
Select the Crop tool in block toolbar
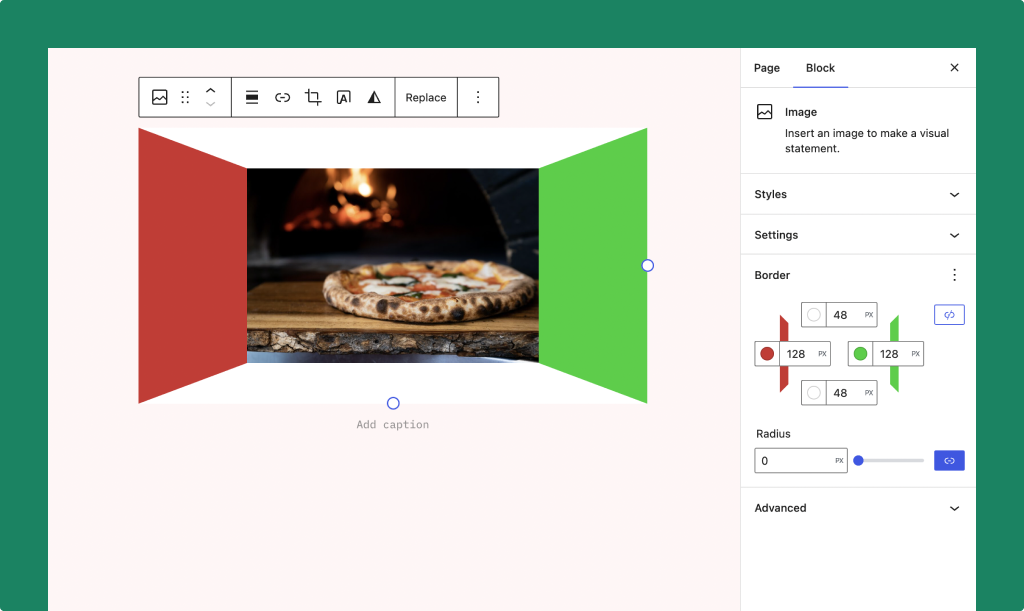[x=313, y=97]
